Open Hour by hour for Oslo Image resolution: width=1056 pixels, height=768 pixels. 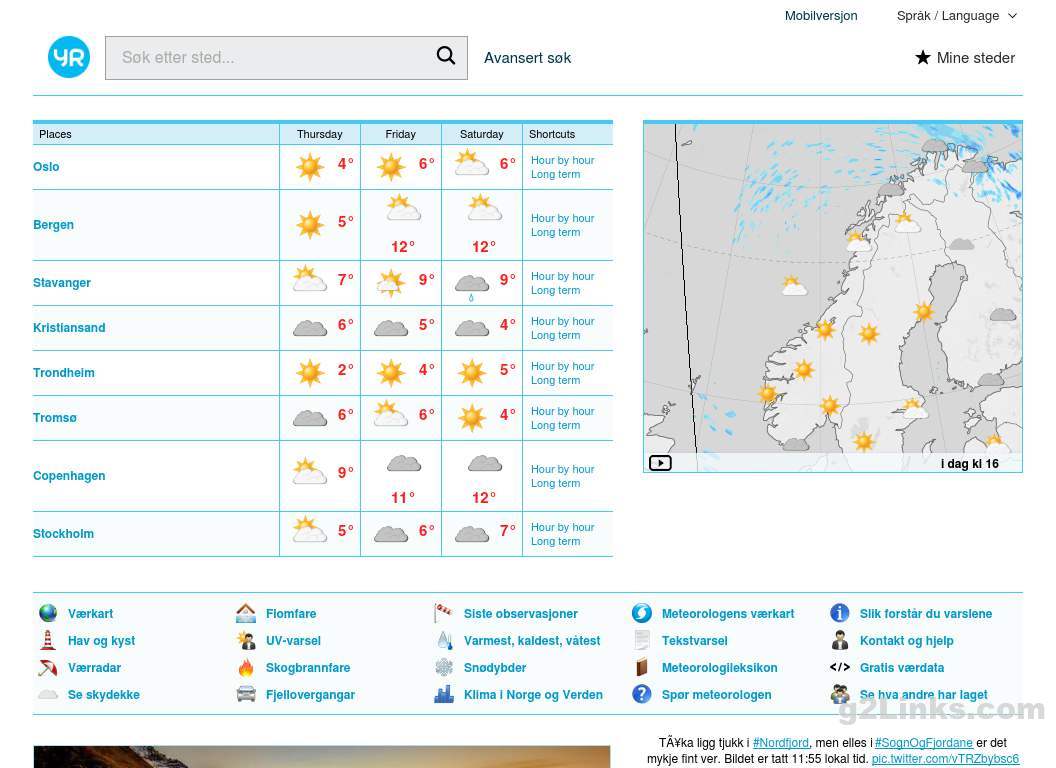tap(562, 160)
